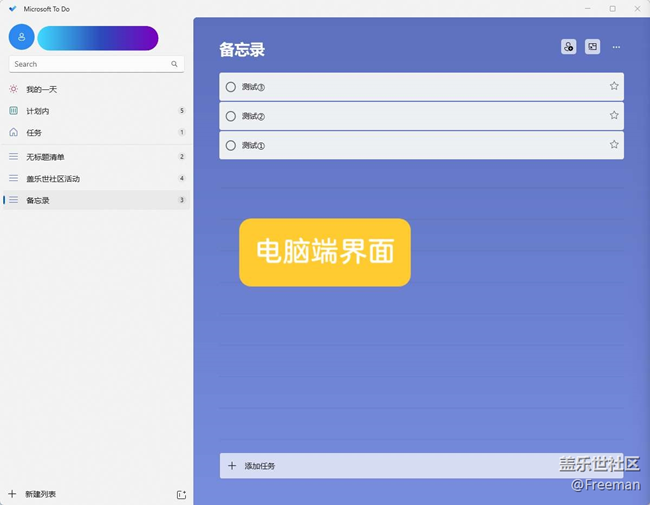Star the bottom task as important

tap(614, 145)
